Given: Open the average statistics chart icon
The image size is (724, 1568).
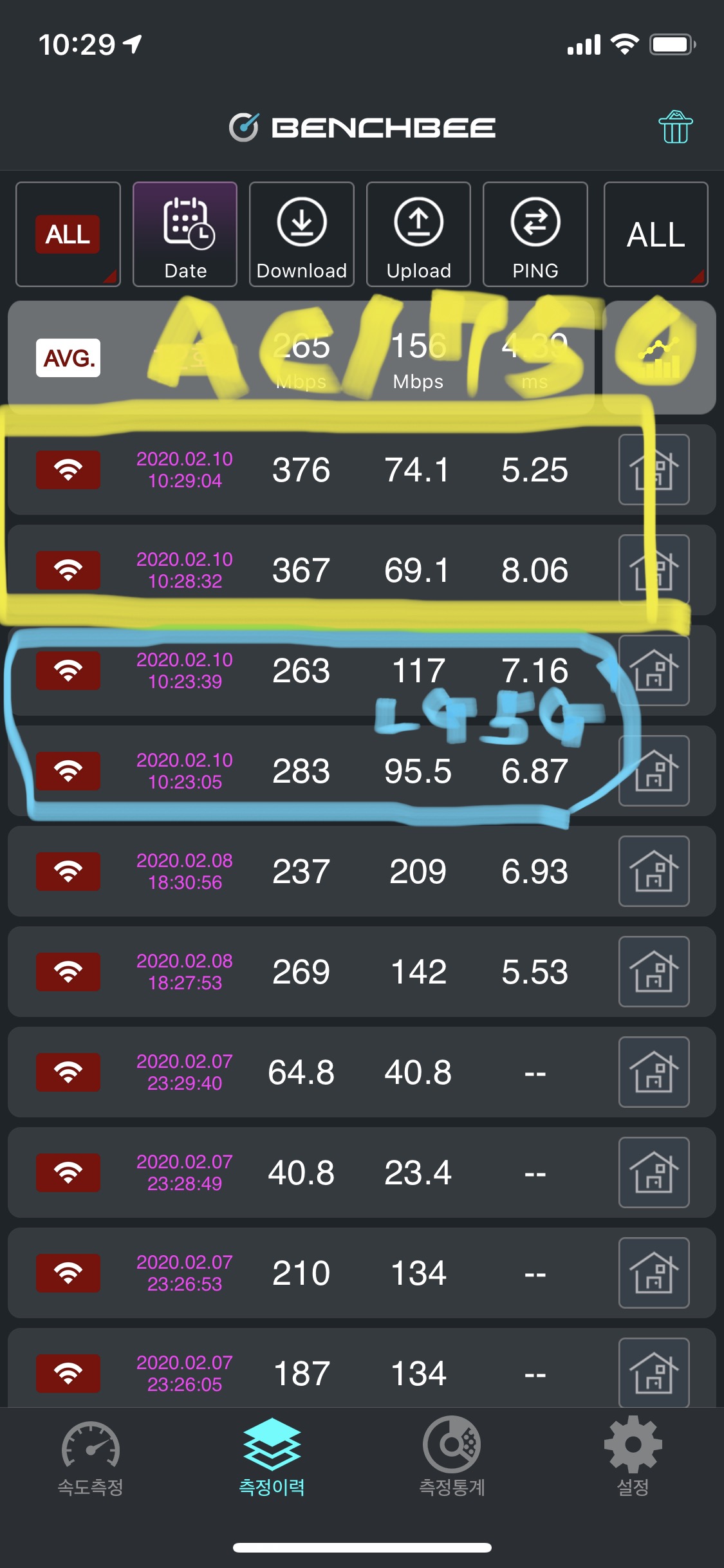Looking at the screenshot, I should (659, 358).
